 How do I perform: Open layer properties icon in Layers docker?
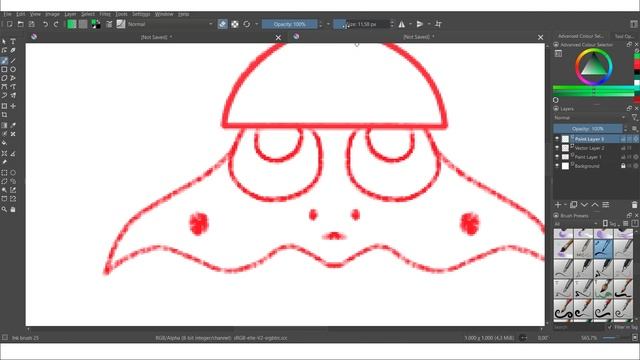(606, 205)
